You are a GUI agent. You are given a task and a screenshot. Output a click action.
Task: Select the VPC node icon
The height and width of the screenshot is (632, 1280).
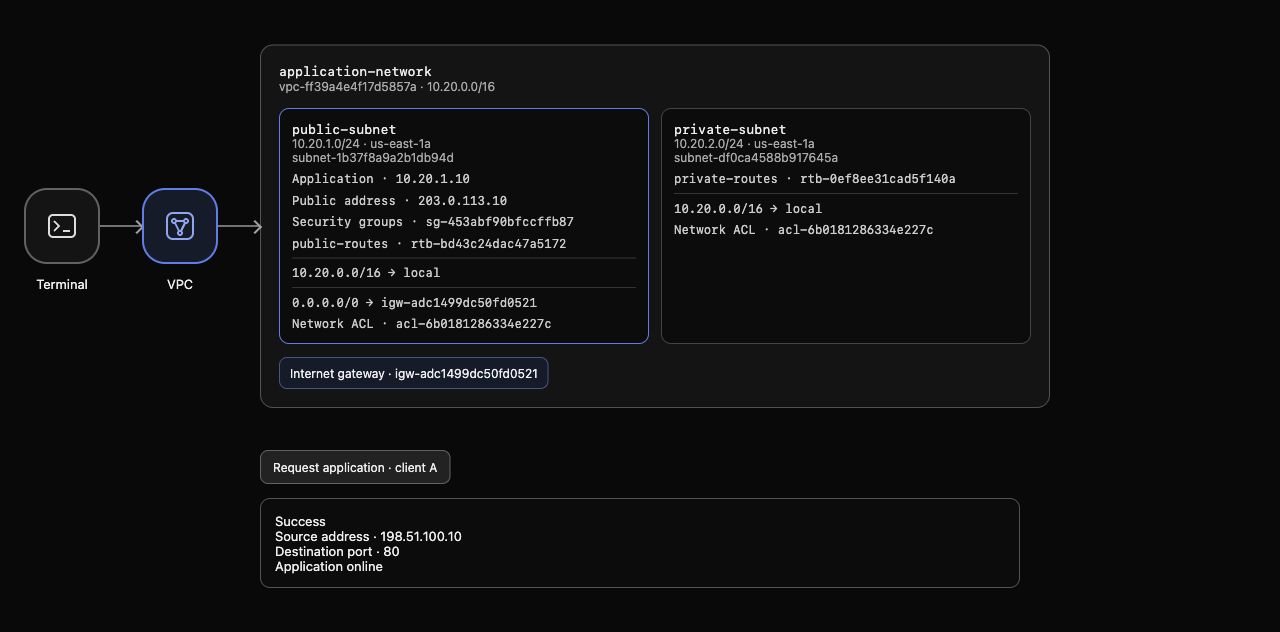tap(180, 226)
